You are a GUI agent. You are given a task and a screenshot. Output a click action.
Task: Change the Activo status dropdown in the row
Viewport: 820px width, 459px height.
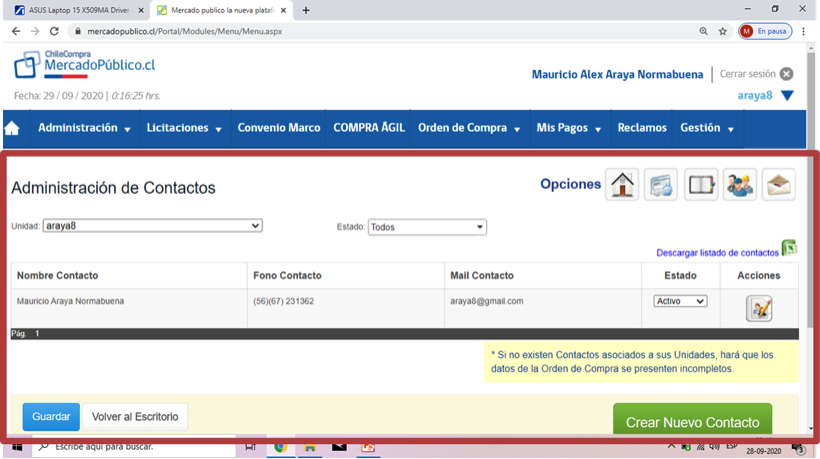pyautogui.click(x=680, y=301)
